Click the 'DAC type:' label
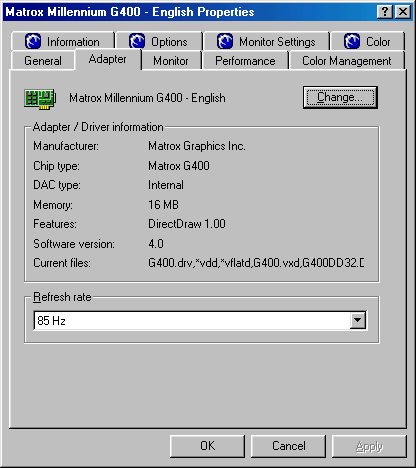Image resolution: width=416 pixels, height=468 pixels. tap(57, 185)
